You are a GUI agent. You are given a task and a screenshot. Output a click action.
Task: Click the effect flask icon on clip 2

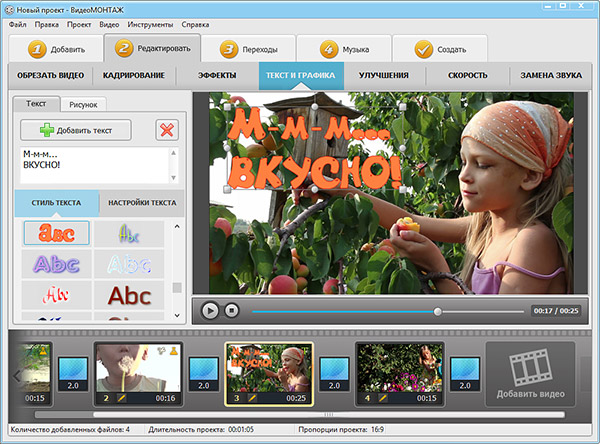pyautogui.click(x=173, y=351)
